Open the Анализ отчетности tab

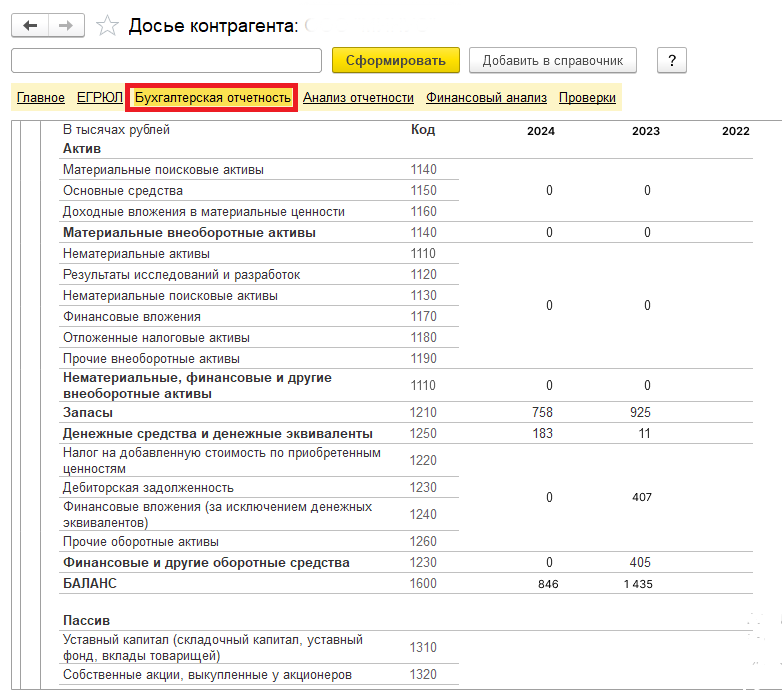pyautogui.click(x=358, y=97)
